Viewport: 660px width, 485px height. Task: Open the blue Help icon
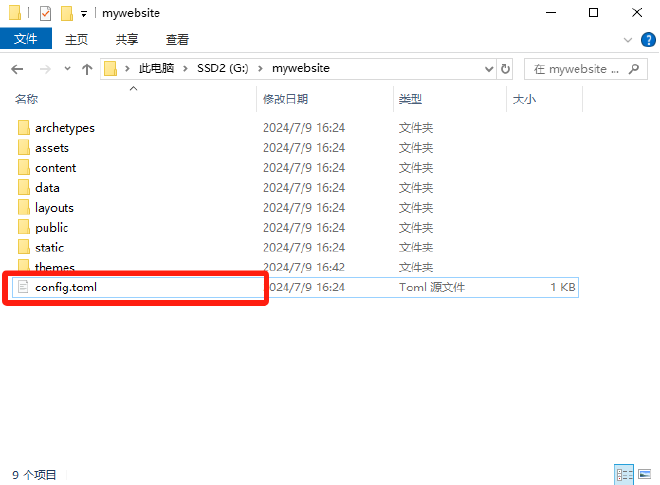(648, 40)
